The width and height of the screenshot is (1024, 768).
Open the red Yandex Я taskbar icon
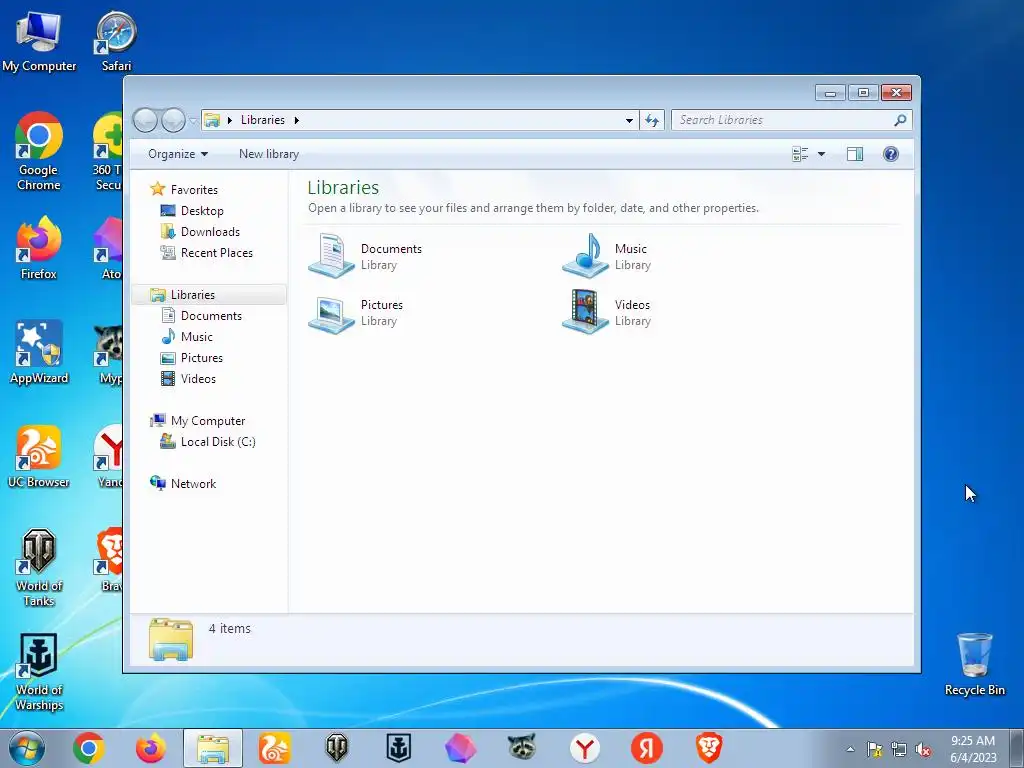coord(647,748)
